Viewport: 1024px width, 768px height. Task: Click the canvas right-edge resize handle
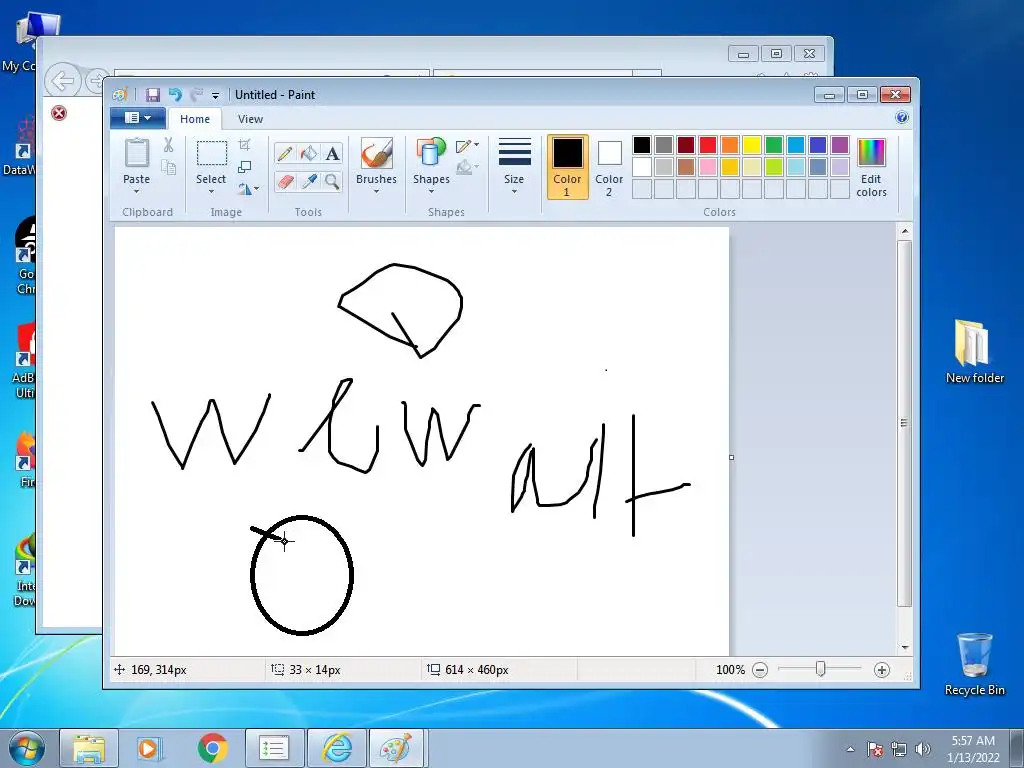pyautogui.click(x=731, y=457)
